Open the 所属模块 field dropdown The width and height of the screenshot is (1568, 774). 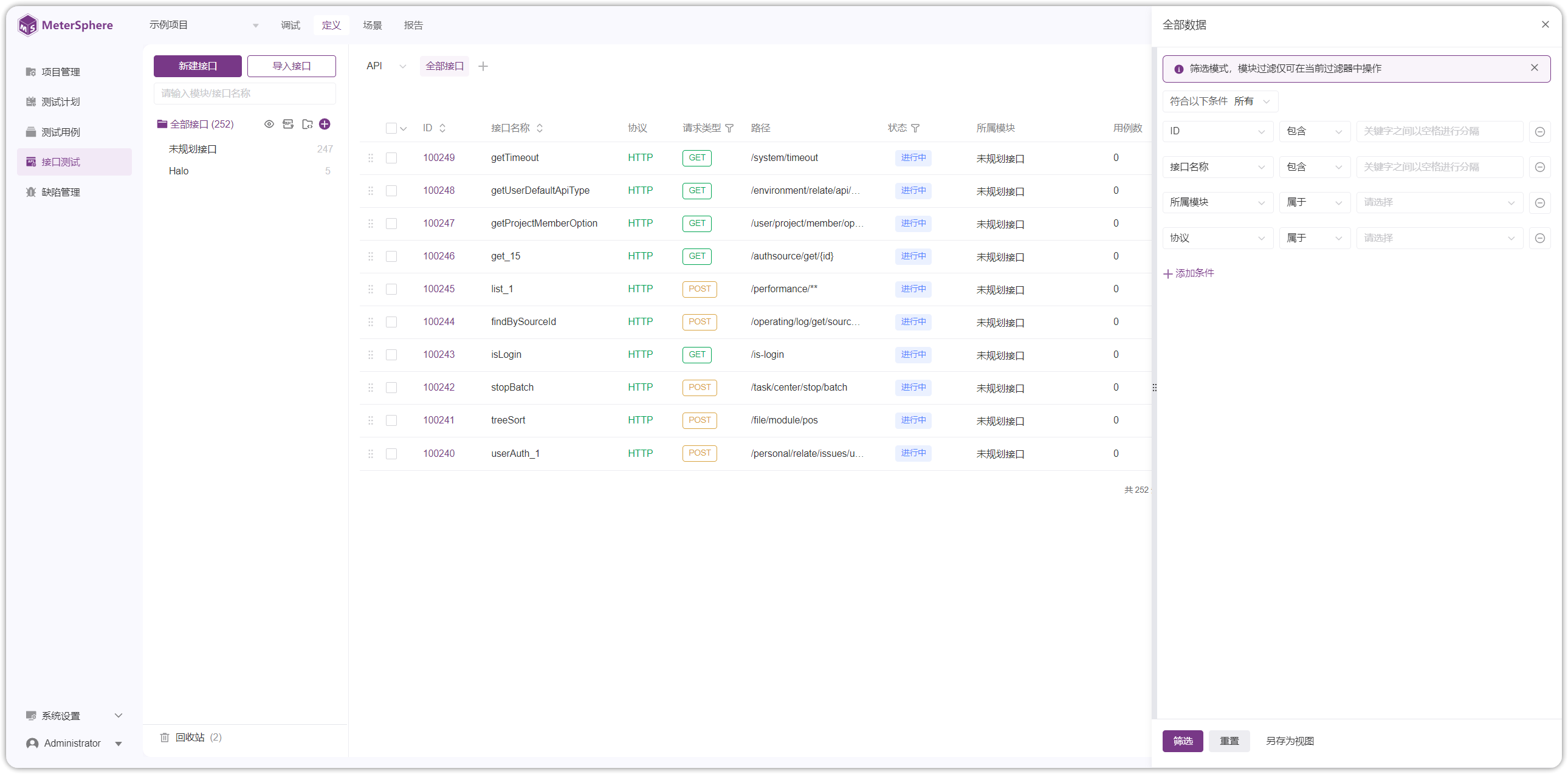tap(1217, 203)
